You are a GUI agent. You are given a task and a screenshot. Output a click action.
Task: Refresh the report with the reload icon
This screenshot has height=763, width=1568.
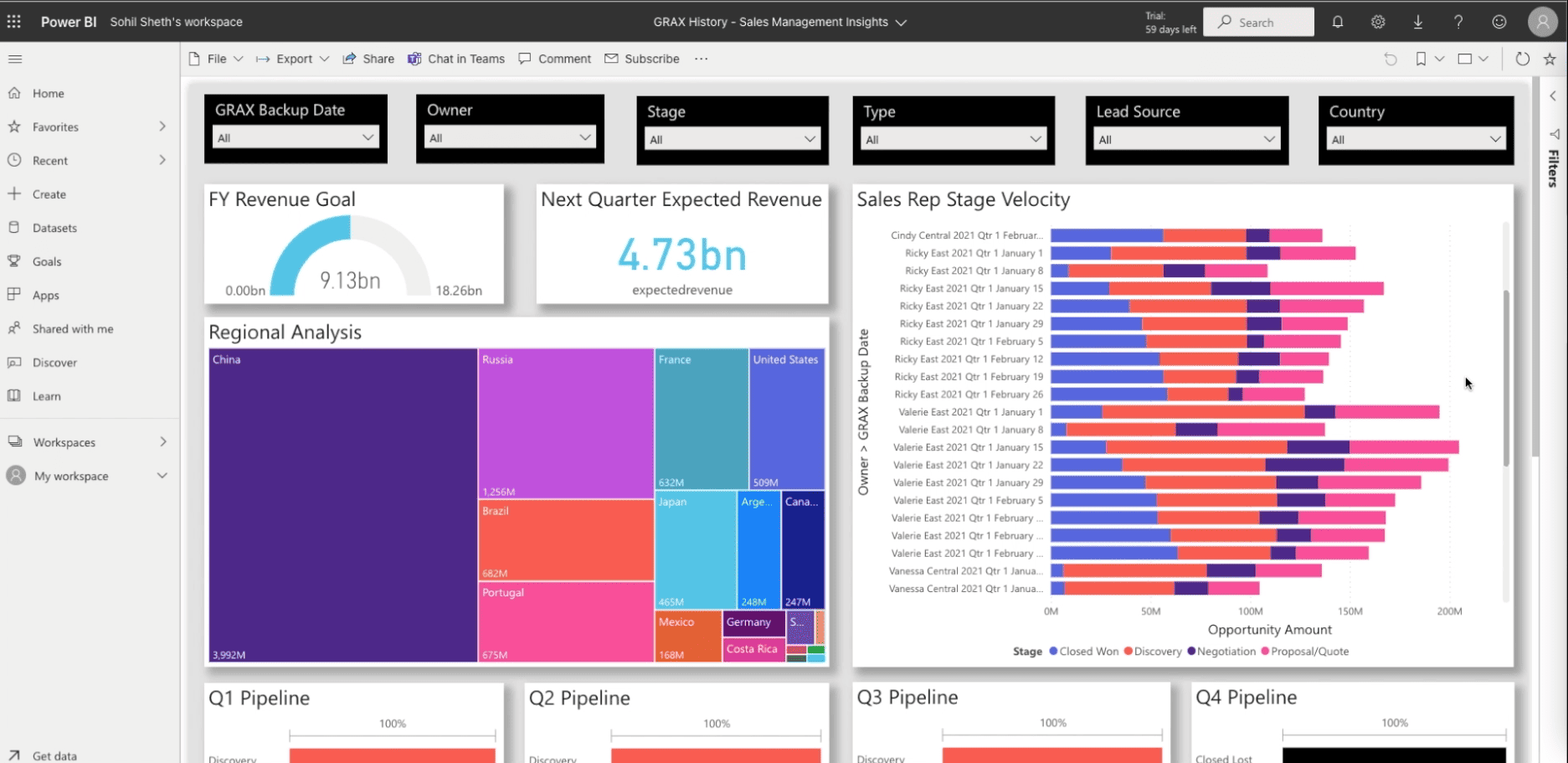coord(1524,59)
